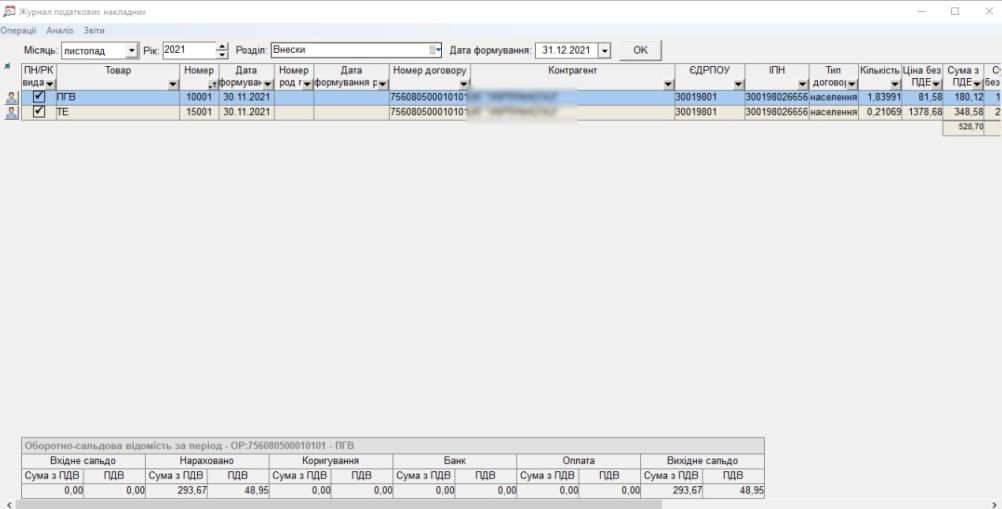
Task: Click the sort arrow in the Номер column header
Action: pyautogui.click(x=212, y=83)
